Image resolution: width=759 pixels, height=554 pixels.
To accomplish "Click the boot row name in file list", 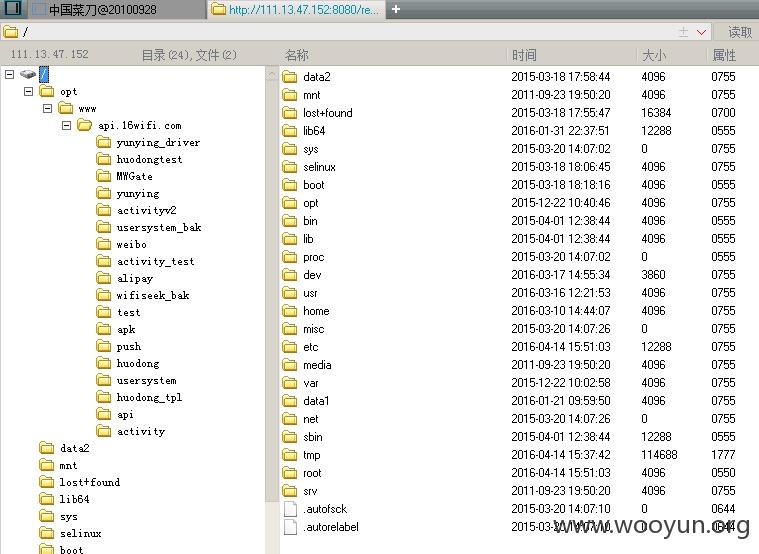I will (x=314, y=185).
